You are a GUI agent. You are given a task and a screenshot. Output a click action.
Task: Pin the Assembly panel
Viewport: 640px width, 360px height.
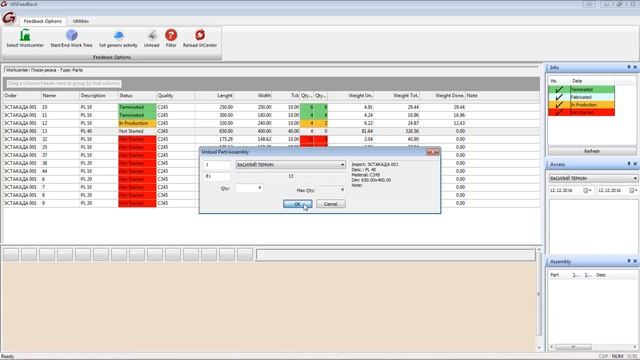click(x=629, y=261)
